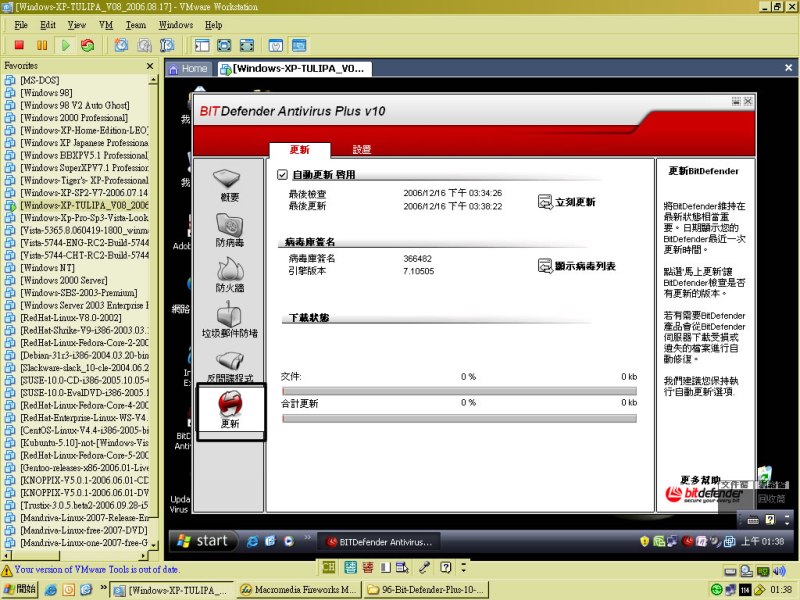The width and height of the screenshot is (800, 600).
Task: Click the VMware reset button
Action: tap(88, 45)
